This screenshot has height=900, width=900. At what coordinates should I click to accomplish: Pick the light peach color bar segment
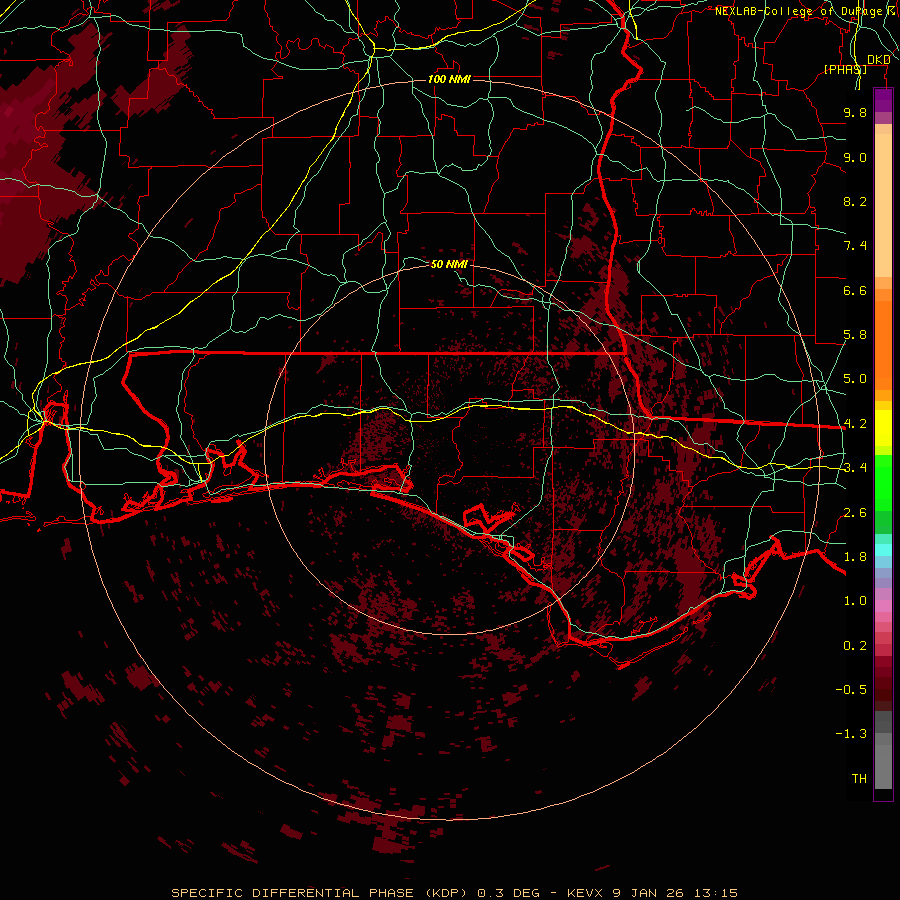click(883, 205)
